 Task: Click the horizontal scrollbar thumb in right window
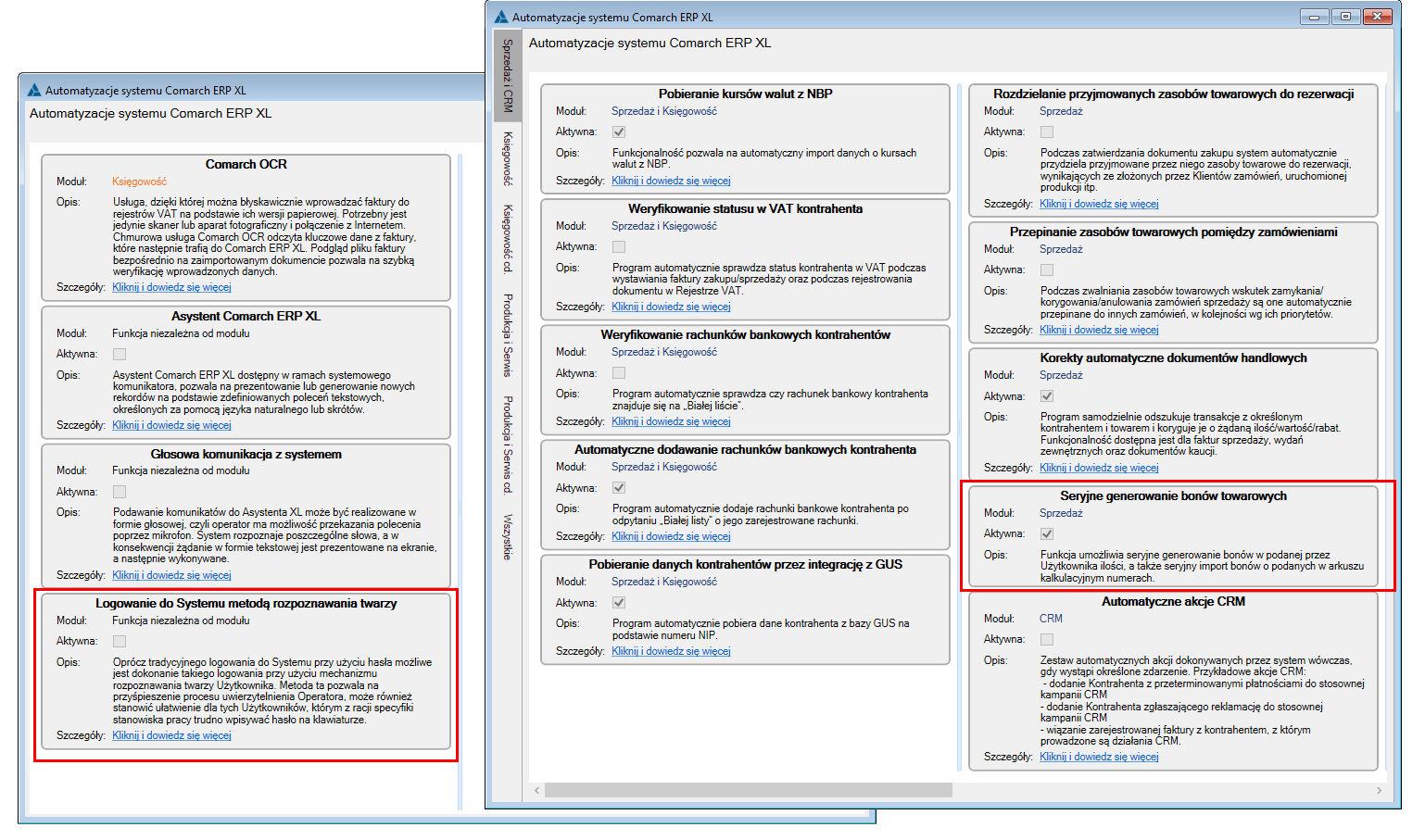click(x=749, y=790)
